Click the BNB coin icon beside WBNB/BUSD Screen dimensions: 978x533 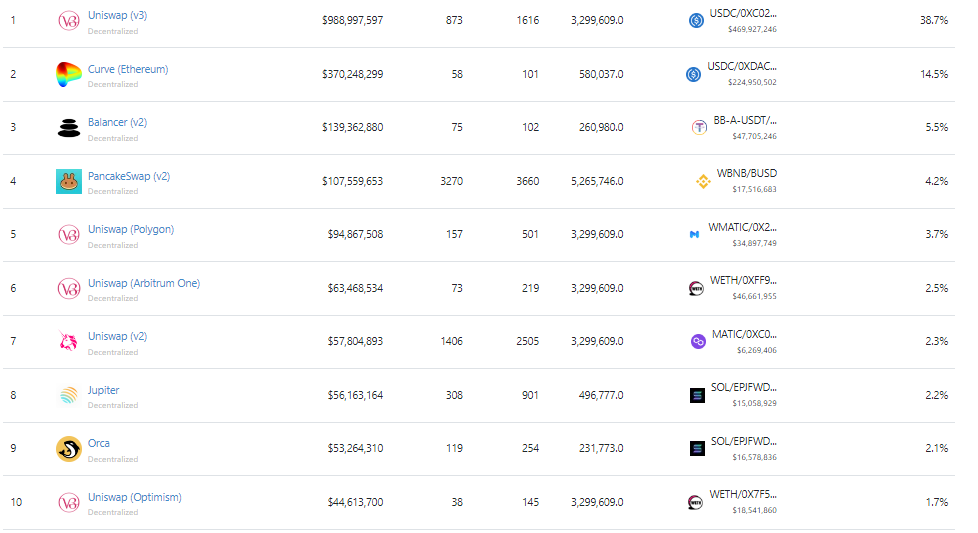point(704,181)
